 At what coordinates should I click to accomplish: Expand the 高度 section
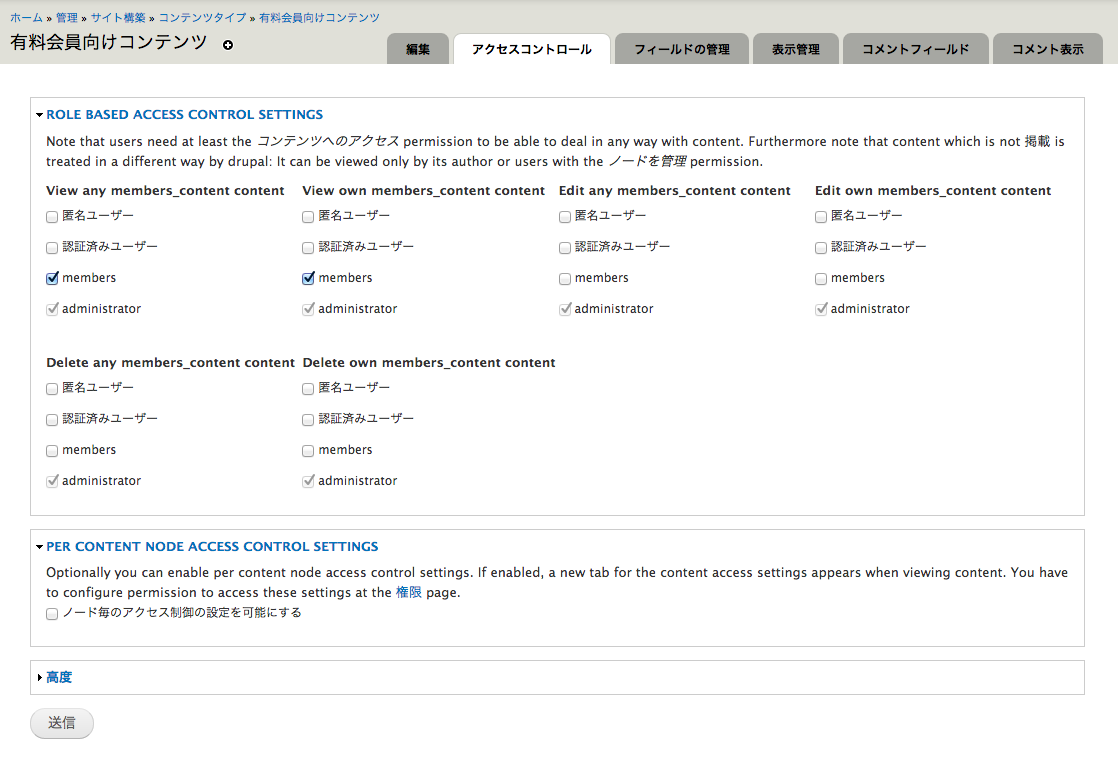57,677
